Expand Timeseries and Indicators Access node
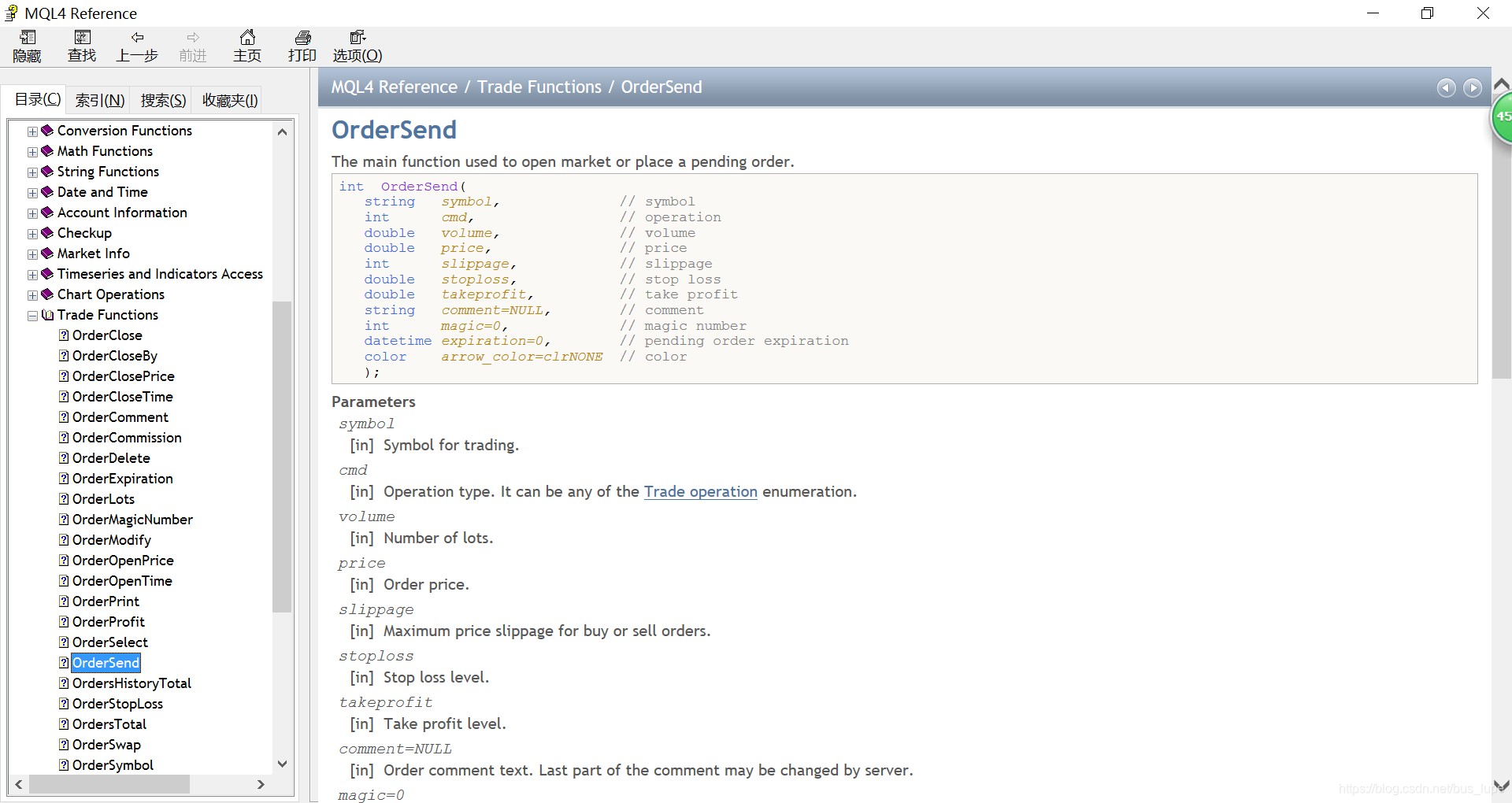1512x803 pixels. tap(32, 275)
